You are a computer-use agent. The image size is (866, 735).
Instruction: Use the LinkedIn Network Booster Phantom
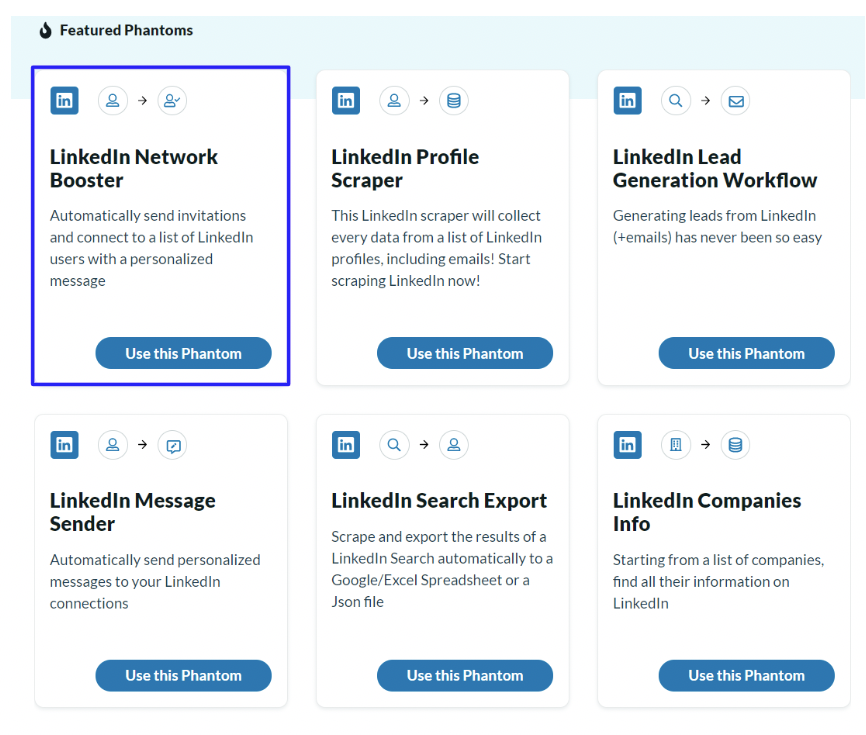pyautogui.click(x=183, y=353)
